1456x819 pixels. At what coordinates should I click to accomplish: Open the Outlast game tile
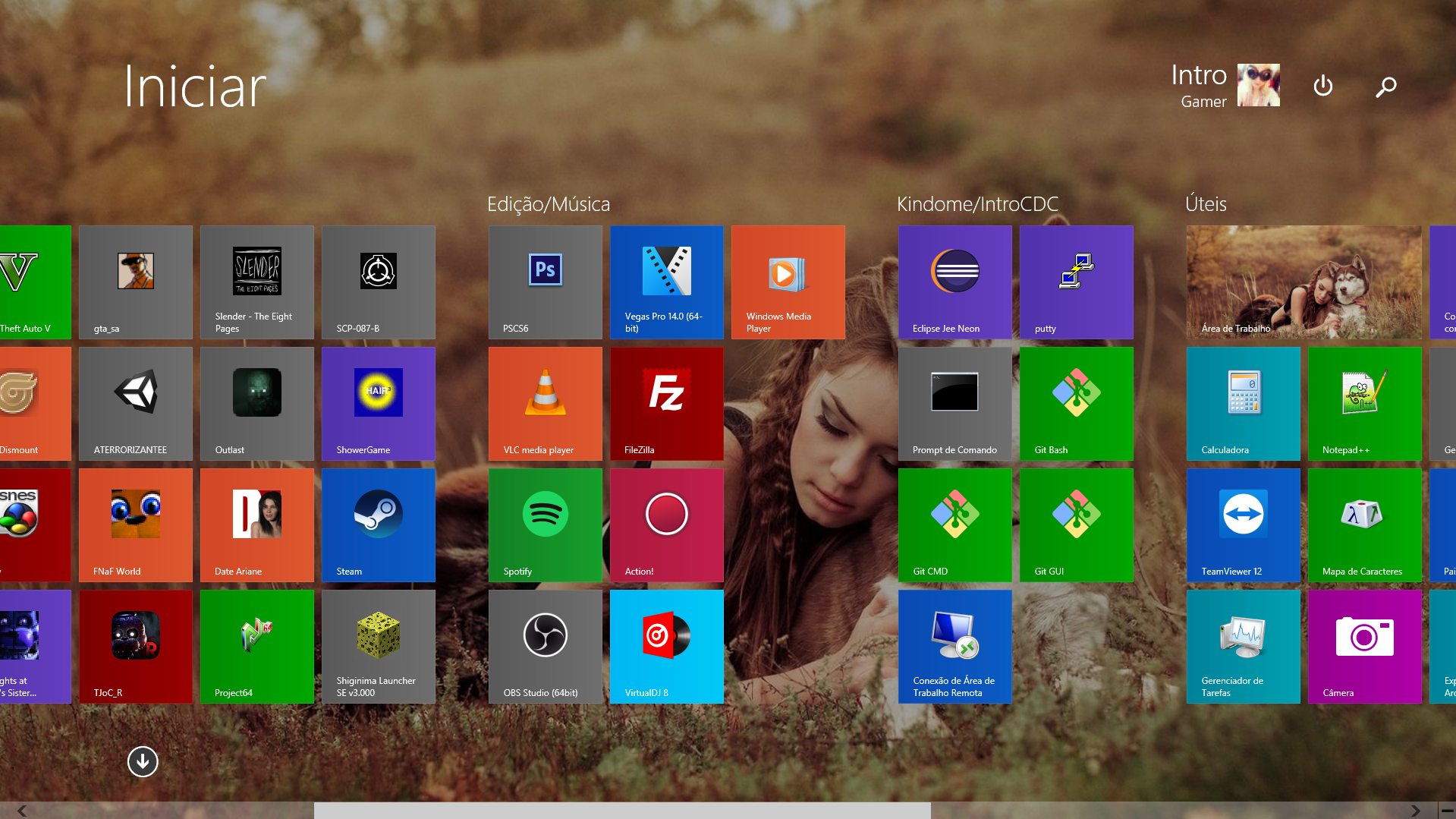pos(257,404)
